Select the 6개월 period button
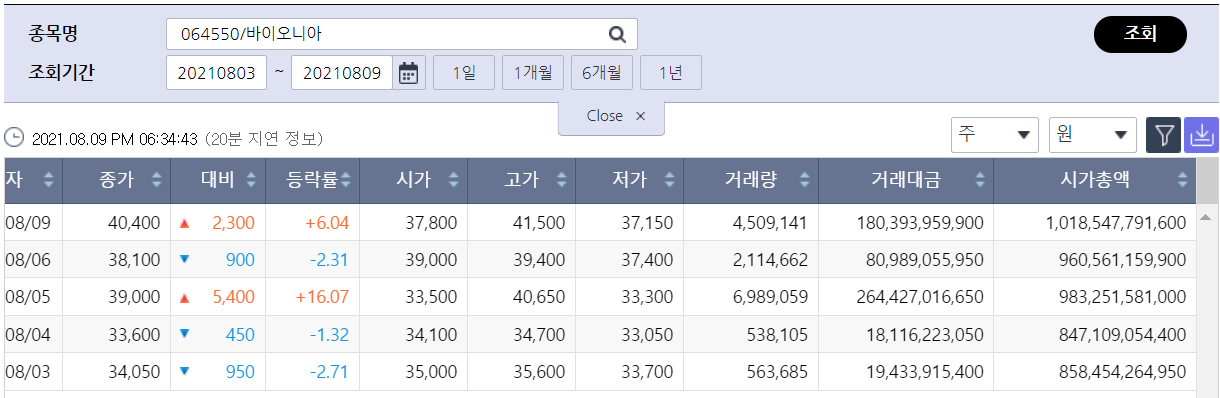Screen dimensions: 1220x398 (602, 73)
